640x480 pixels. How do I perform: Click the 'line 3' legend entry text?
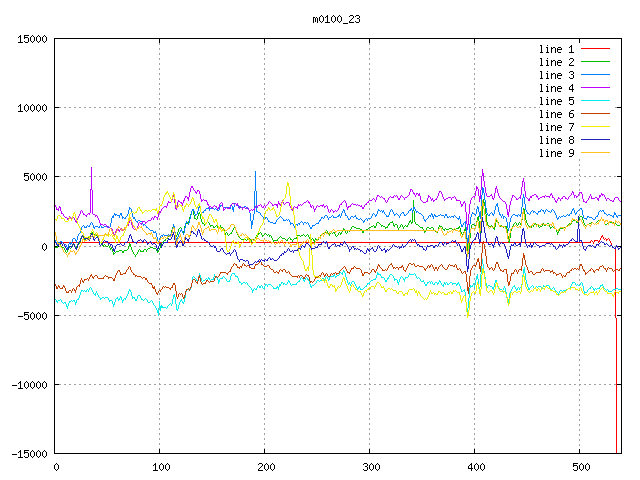click(x=556, y=75)
